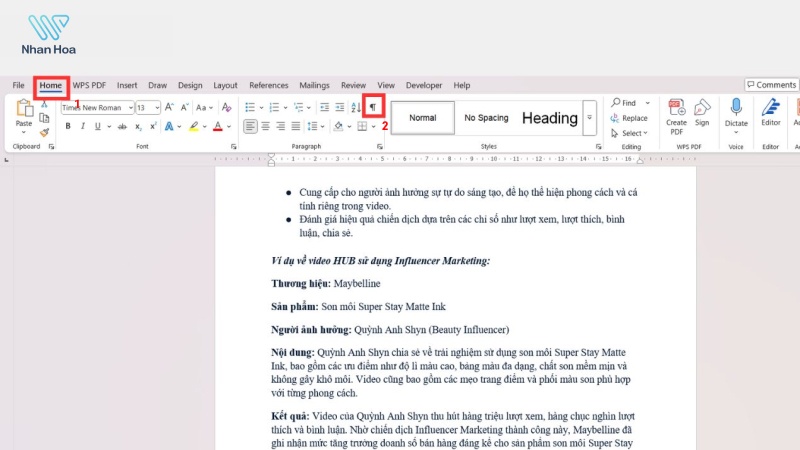The width and height of the screenshot is (800, 450).
Task: Decrease font size with the shrink font icon
Action: point(184,107)
